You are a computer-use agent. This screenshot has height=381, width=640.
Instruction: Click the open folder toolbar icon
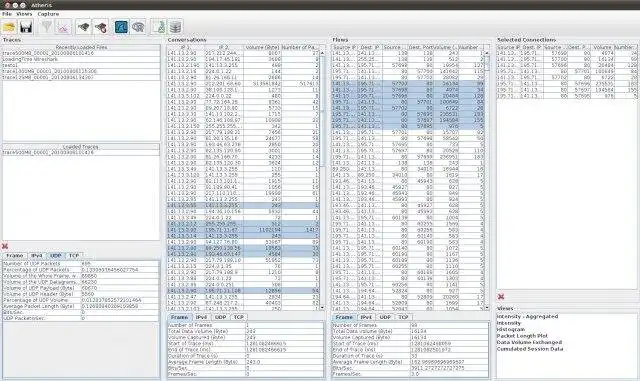9,27
